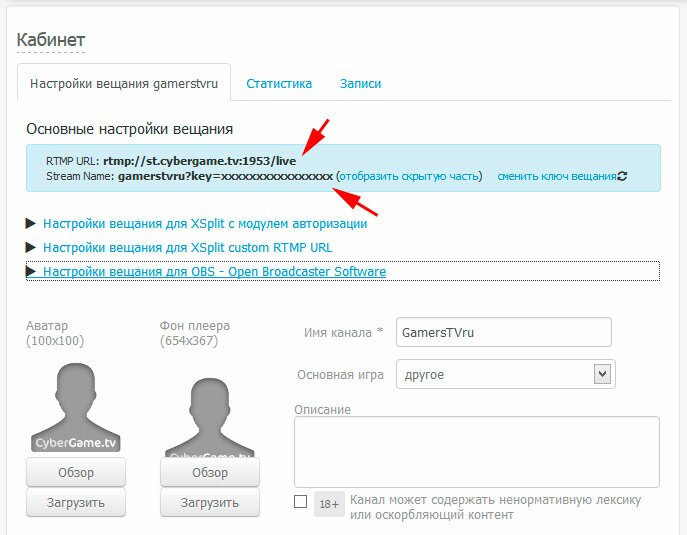Click the Фон плеера placeholder image
Screen dimensions: 687x535
(x=209, y=418)
